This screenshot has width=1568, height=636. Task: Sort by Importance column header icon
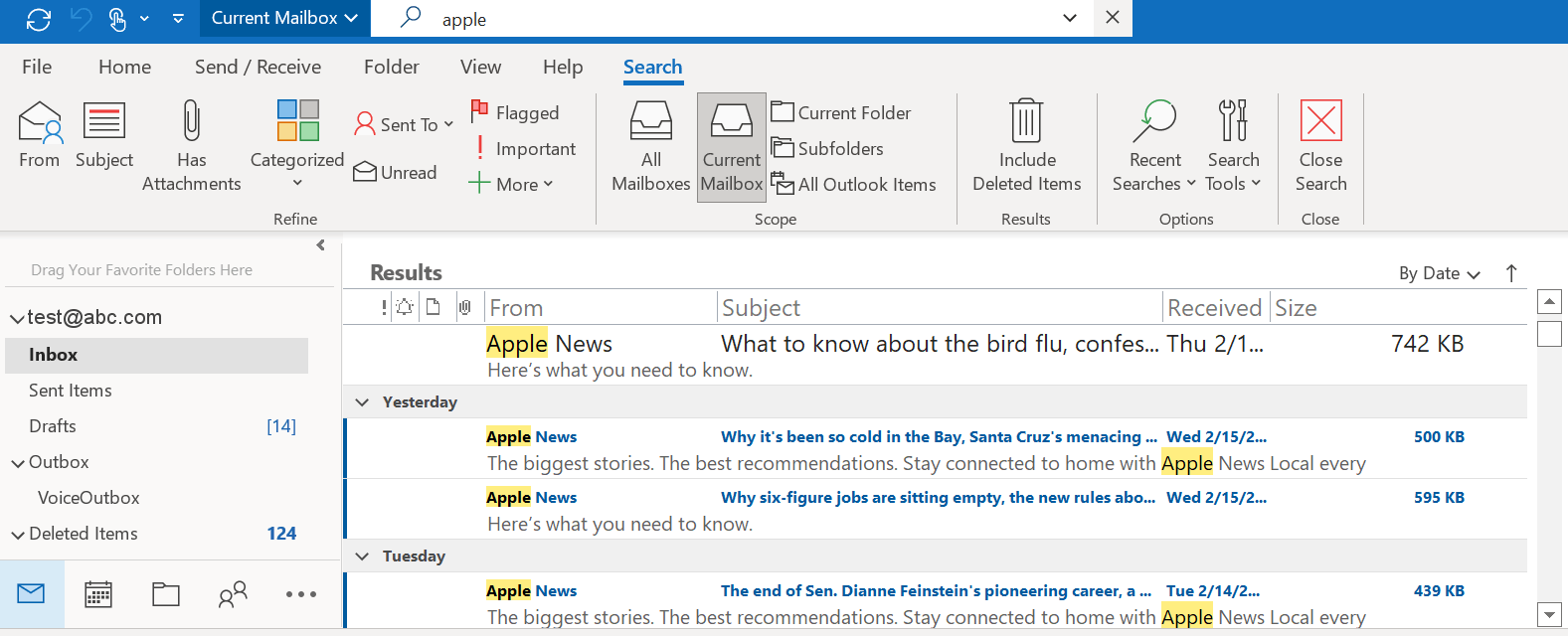384,308
